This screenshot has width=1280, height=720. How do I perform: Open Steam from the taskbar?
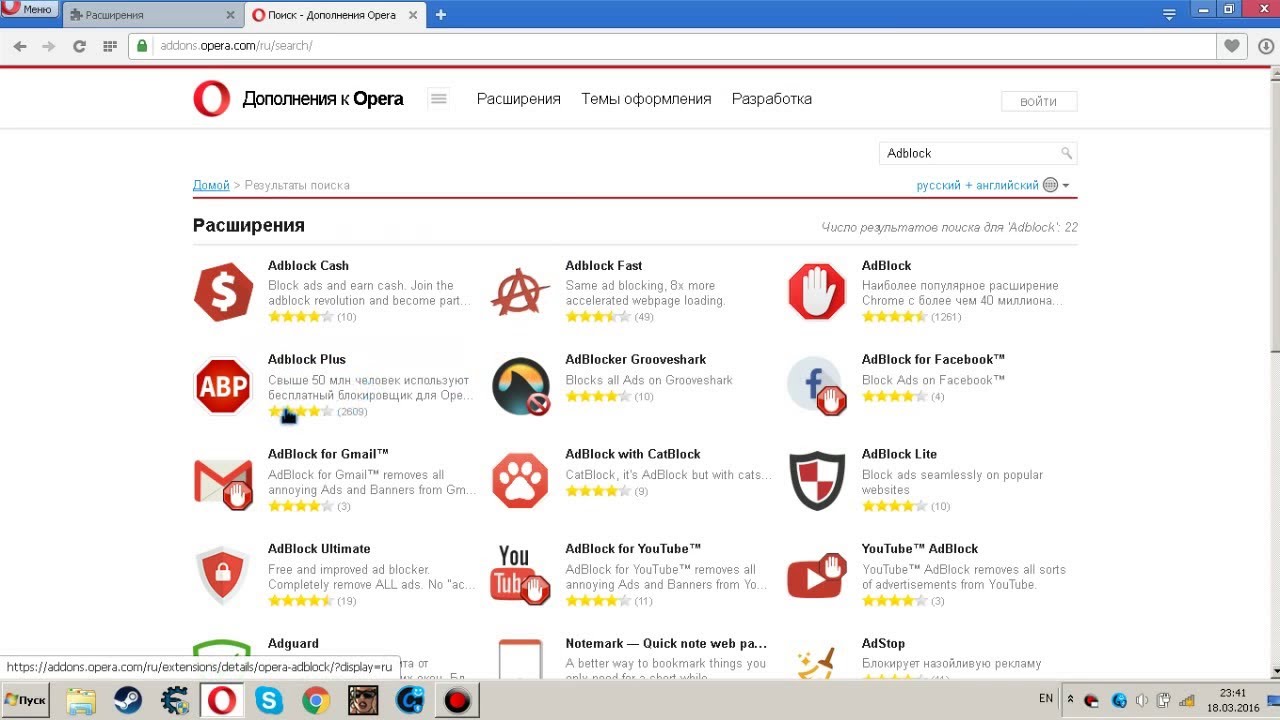128,701
